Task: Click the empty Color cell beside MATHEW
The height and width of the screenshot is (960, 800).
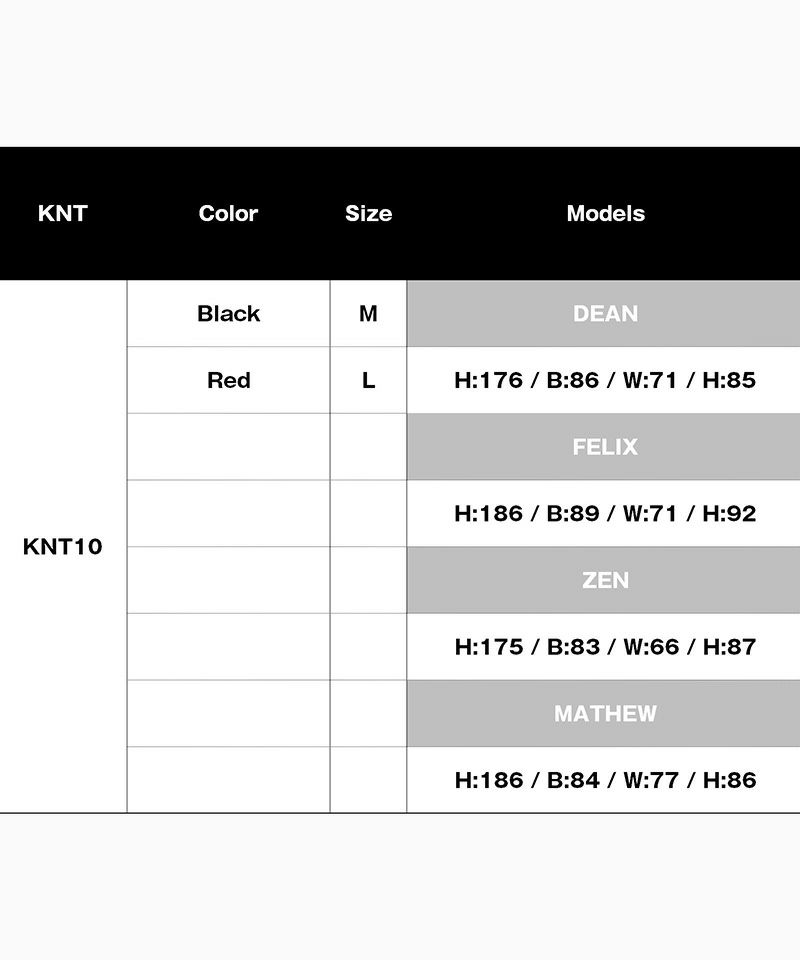Action: click(x=228, y=714)
